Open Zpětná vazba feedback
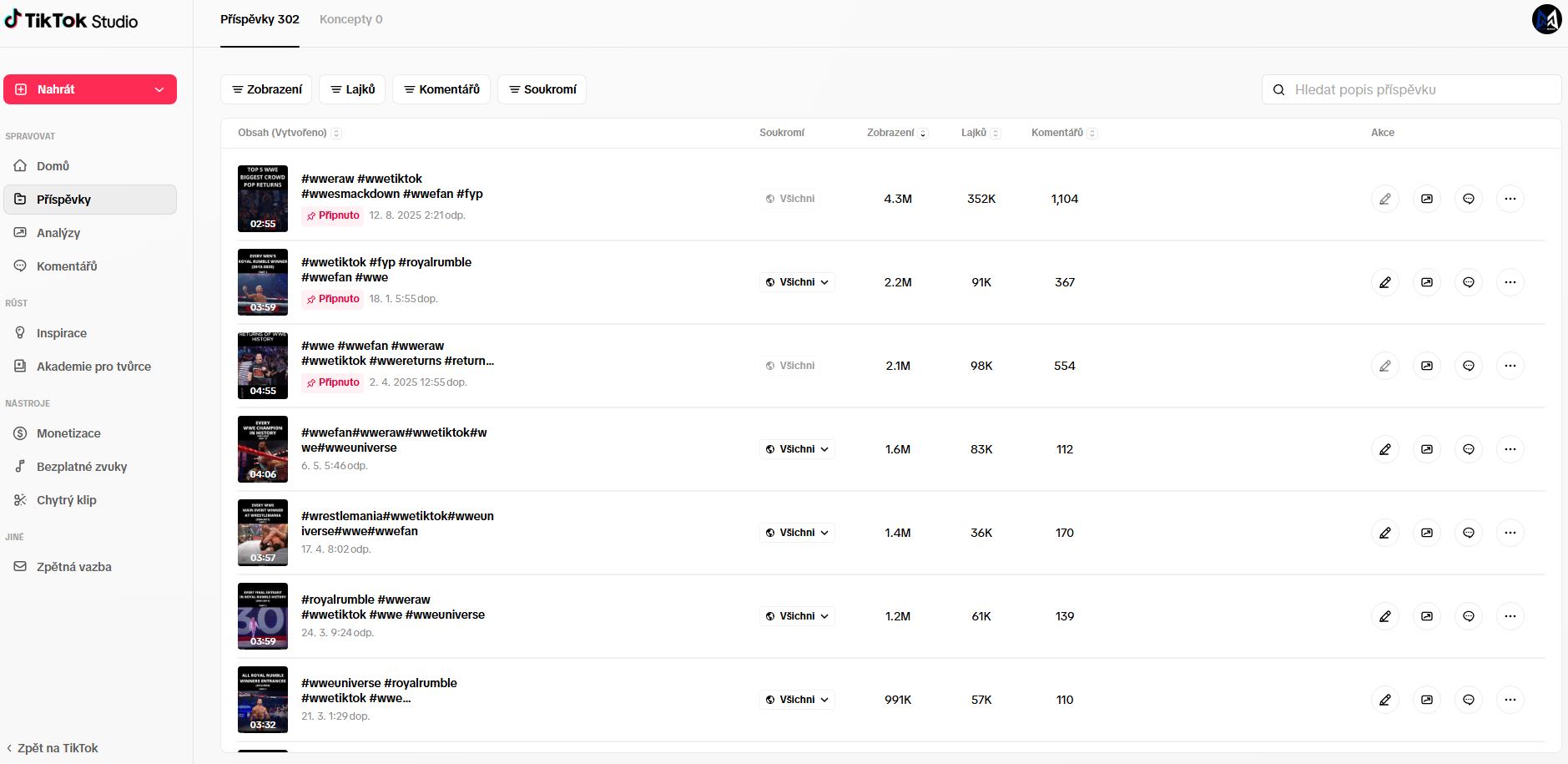The height and width of the screenshot is (764, 1568). coord(90,567)
